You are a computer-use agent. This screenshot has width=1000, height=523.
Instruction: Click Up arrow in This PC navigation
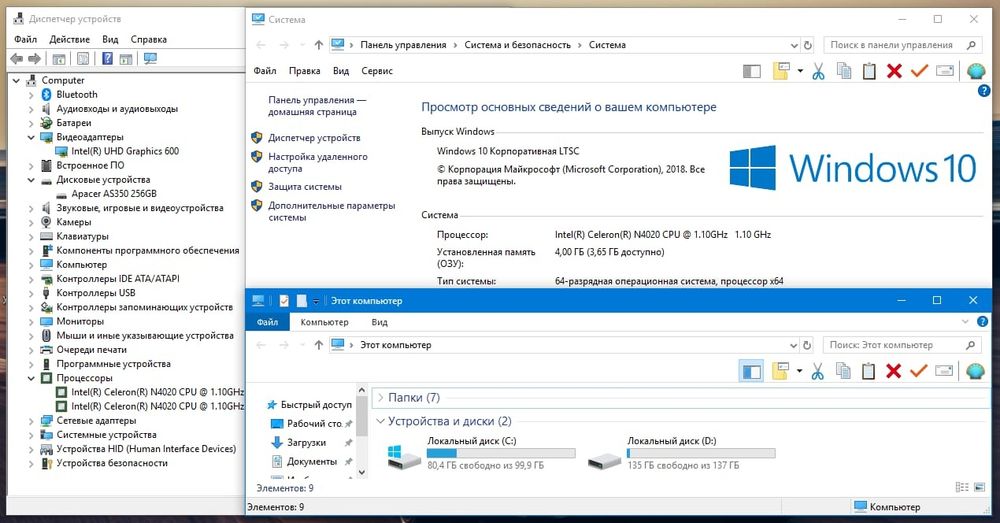(319, 344)
